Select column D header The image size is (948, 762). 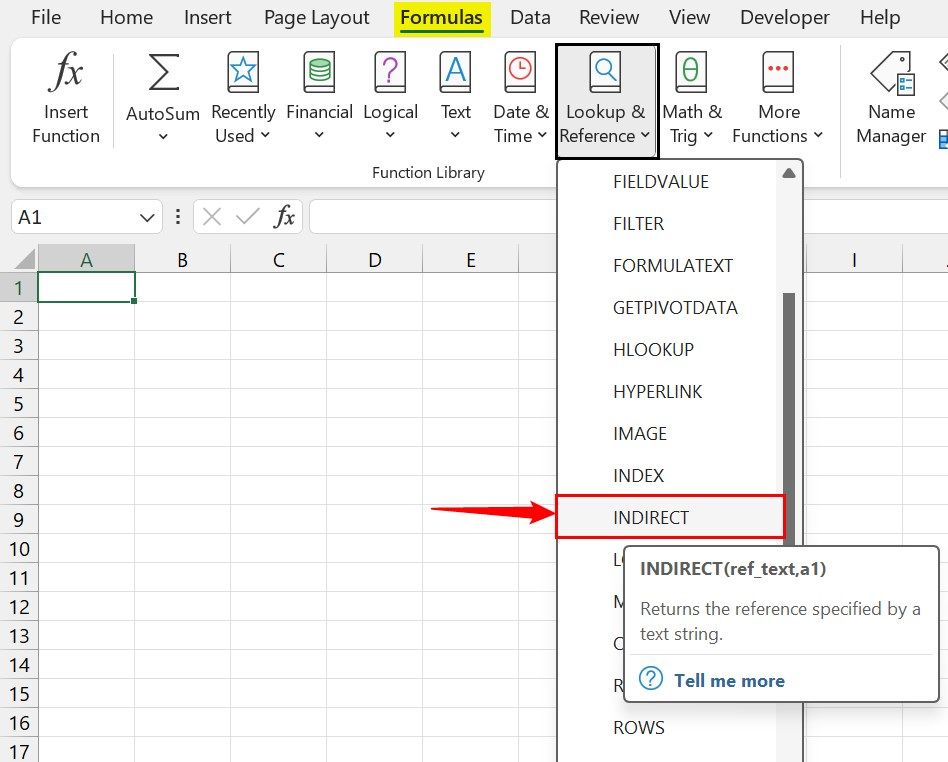click(x=375, y=259)
